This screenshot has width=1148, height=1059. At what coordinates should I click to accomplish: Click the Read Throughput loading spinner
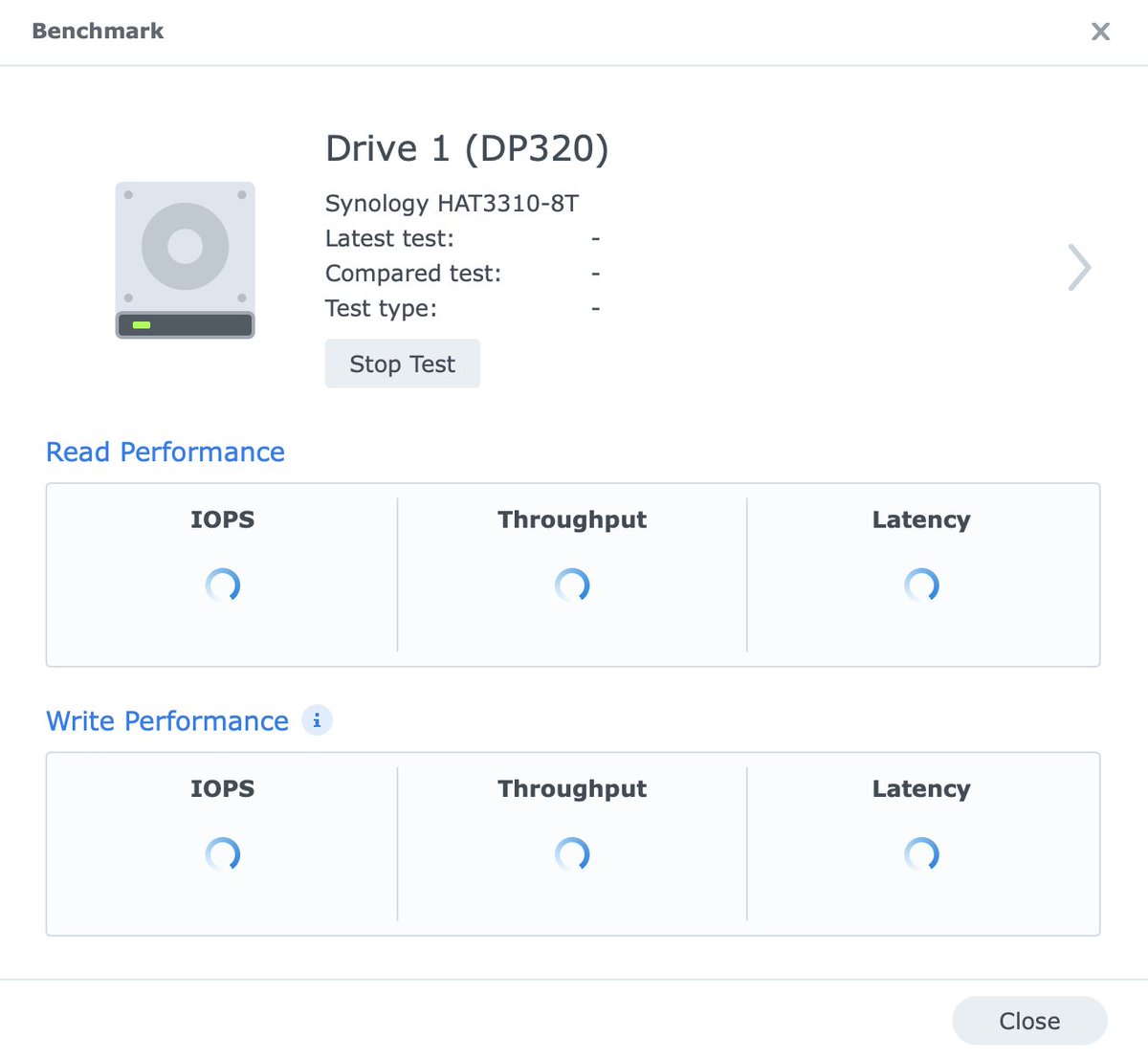coord(572,585)
